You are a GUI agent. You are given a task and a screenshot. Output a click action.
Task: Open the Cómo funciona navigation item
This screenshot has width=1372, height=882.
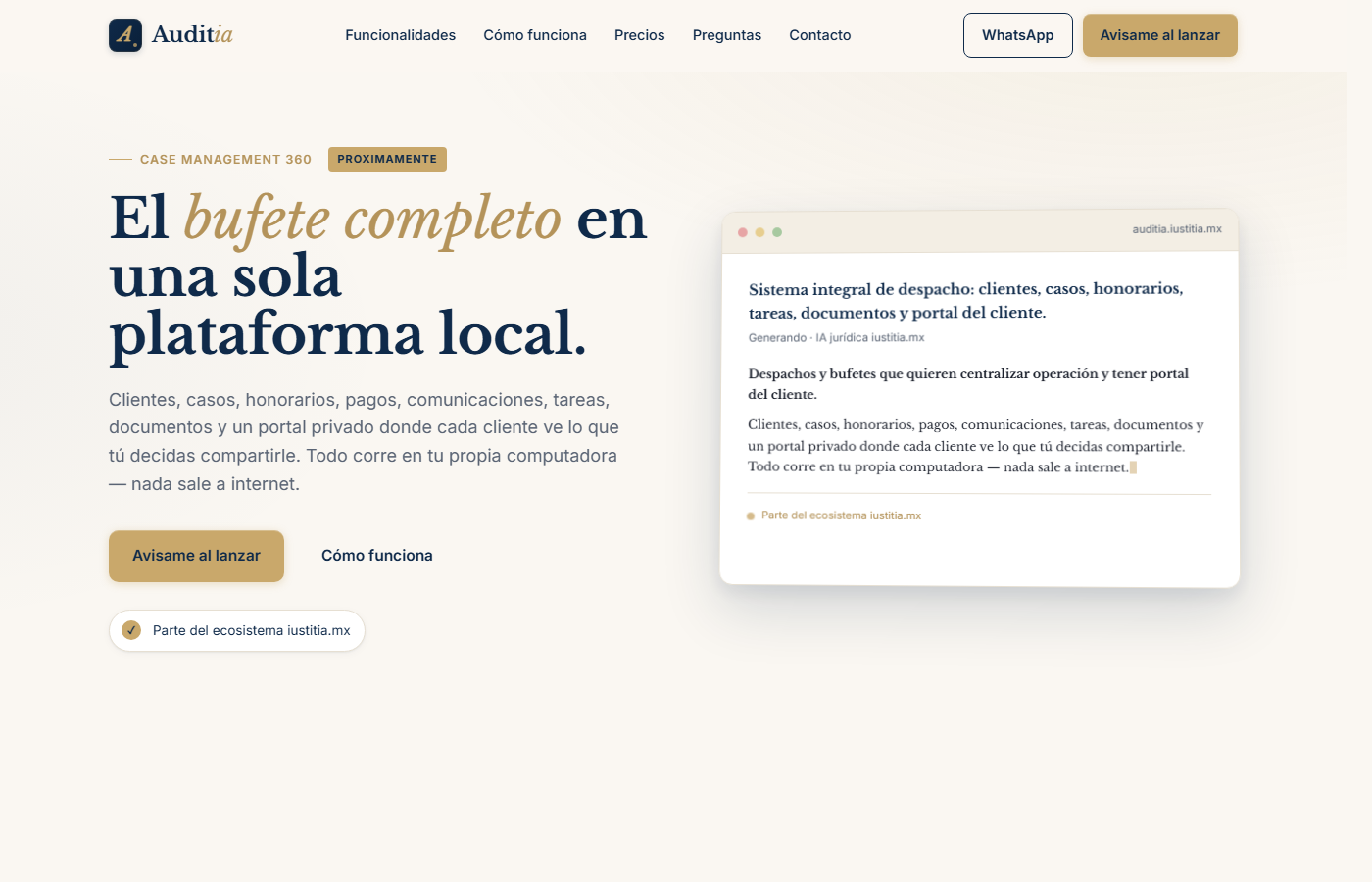point(535,35)
